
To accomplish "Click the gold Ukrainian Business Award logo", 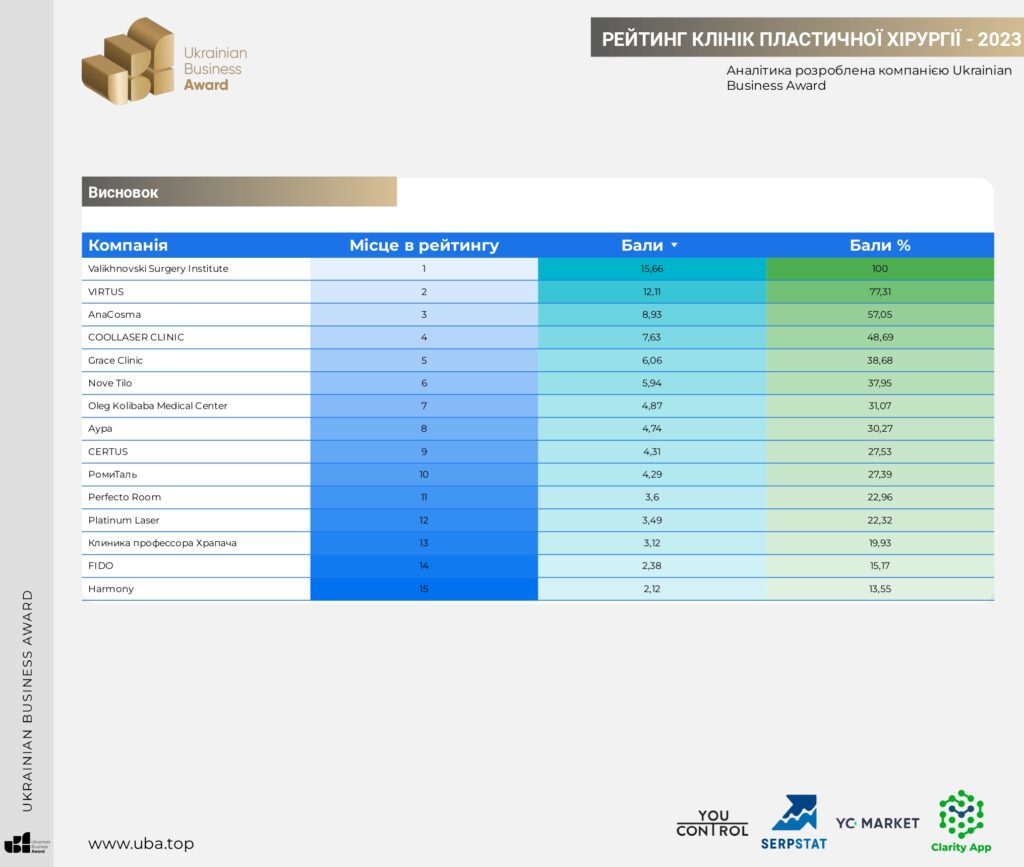I will [x=163, y=60].
